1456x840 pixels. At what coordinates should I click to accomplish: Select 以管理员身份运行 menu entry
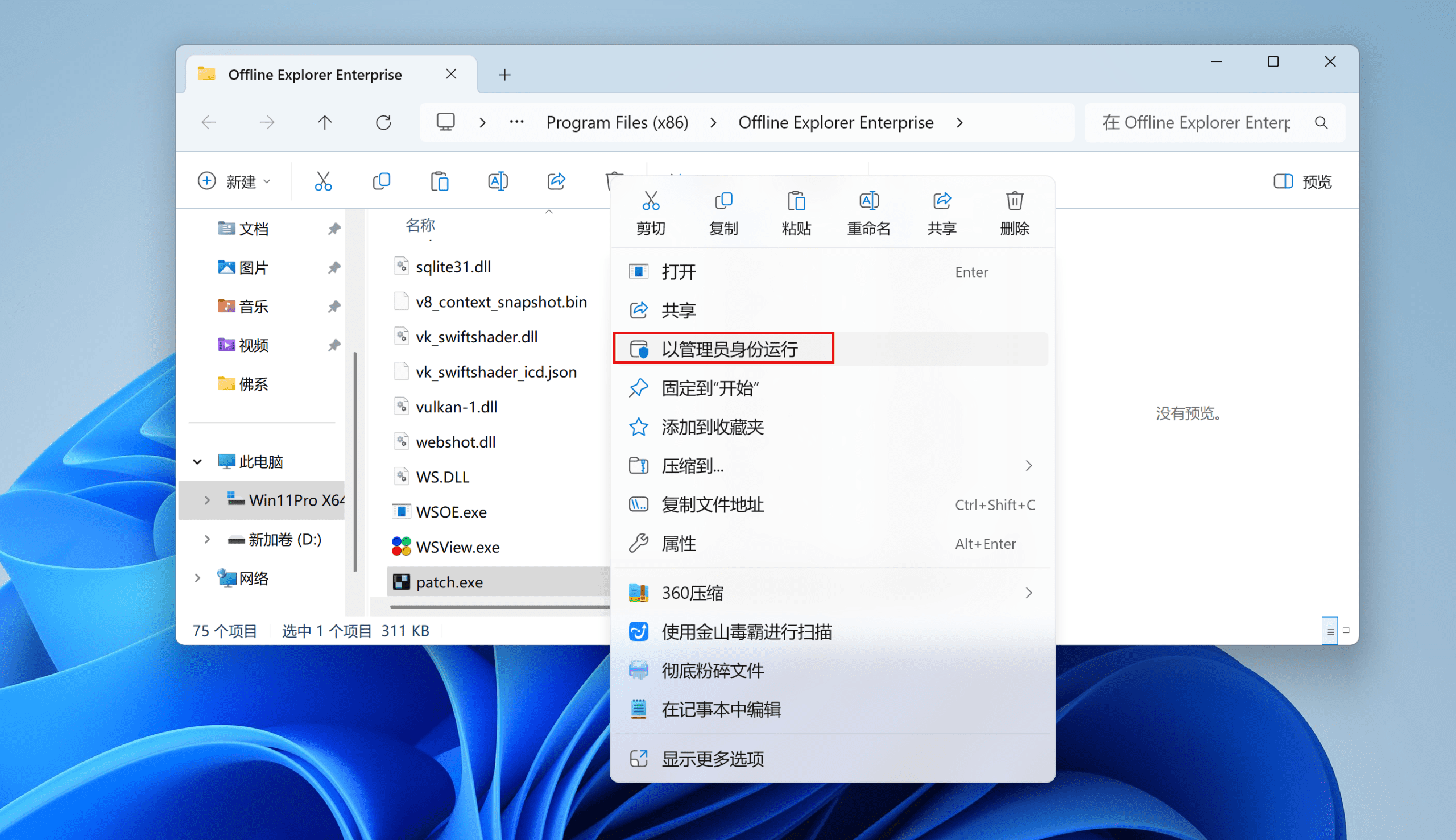click(729, 349)
